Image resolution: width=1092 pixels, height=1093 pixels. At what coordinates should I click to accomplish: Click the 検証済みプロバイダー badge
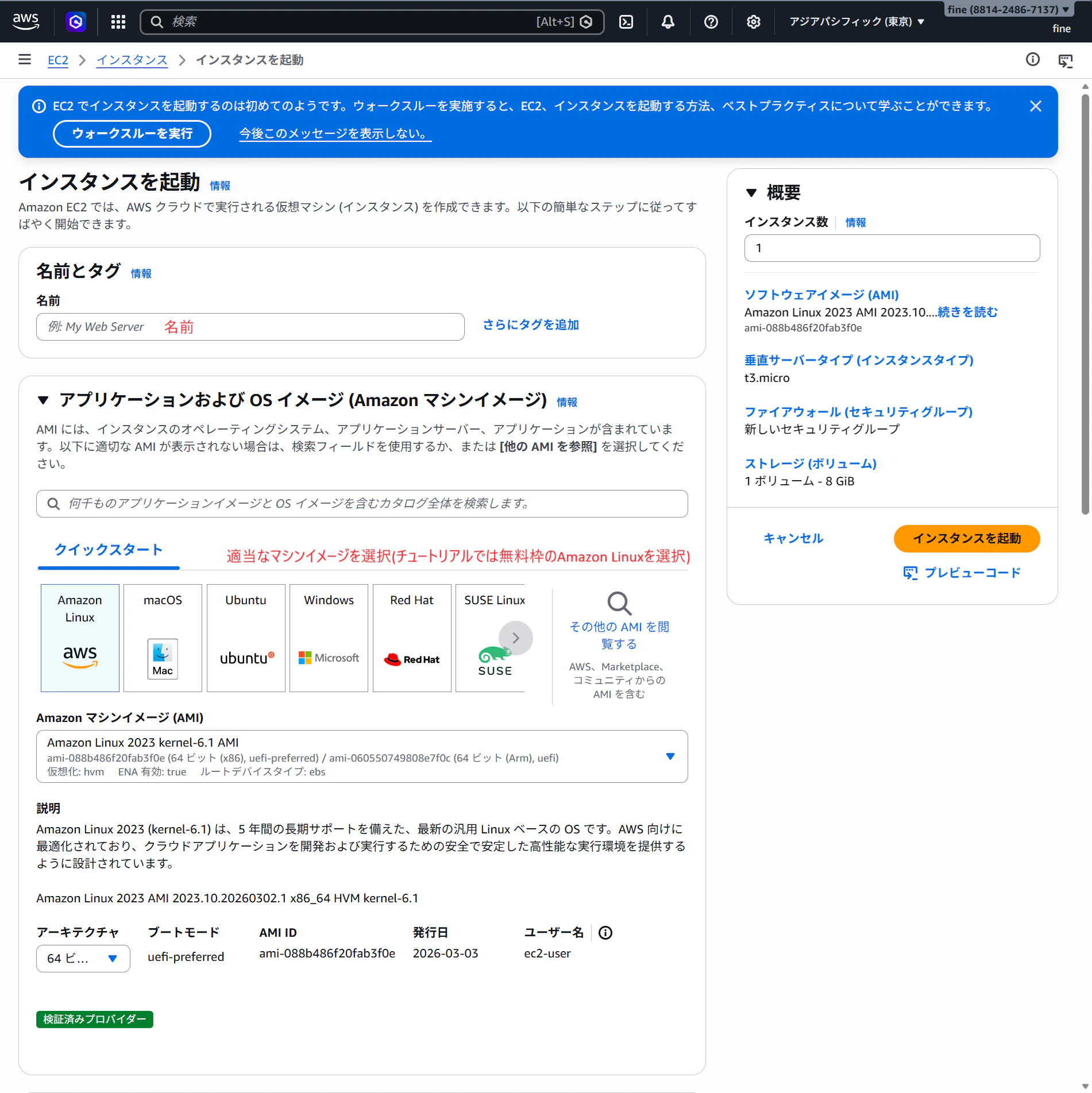95,1019
